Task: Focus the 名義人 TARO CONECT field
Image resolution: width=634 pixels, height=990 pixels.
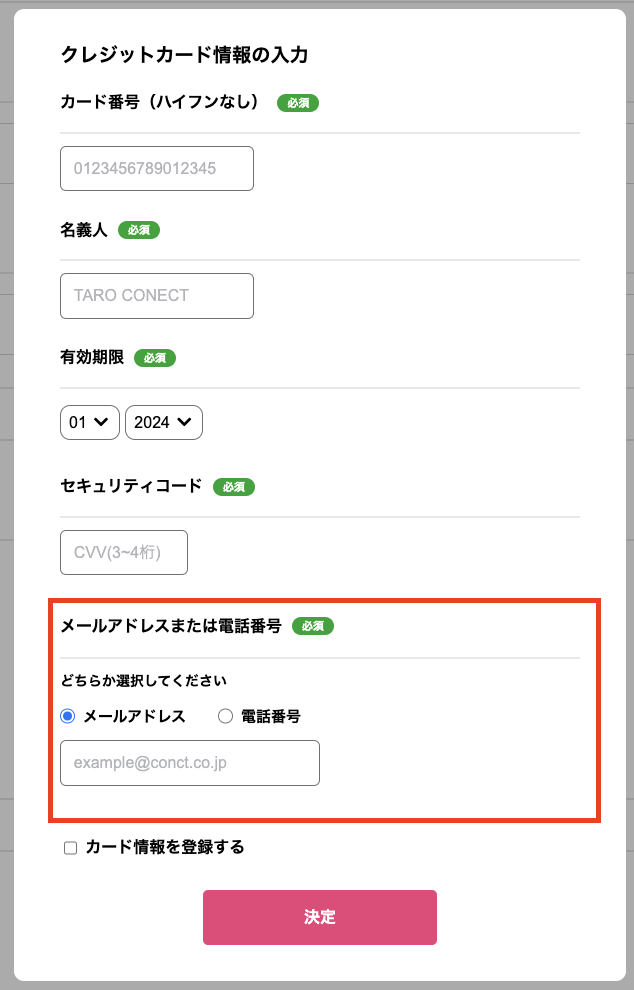Action: (157, 296)
